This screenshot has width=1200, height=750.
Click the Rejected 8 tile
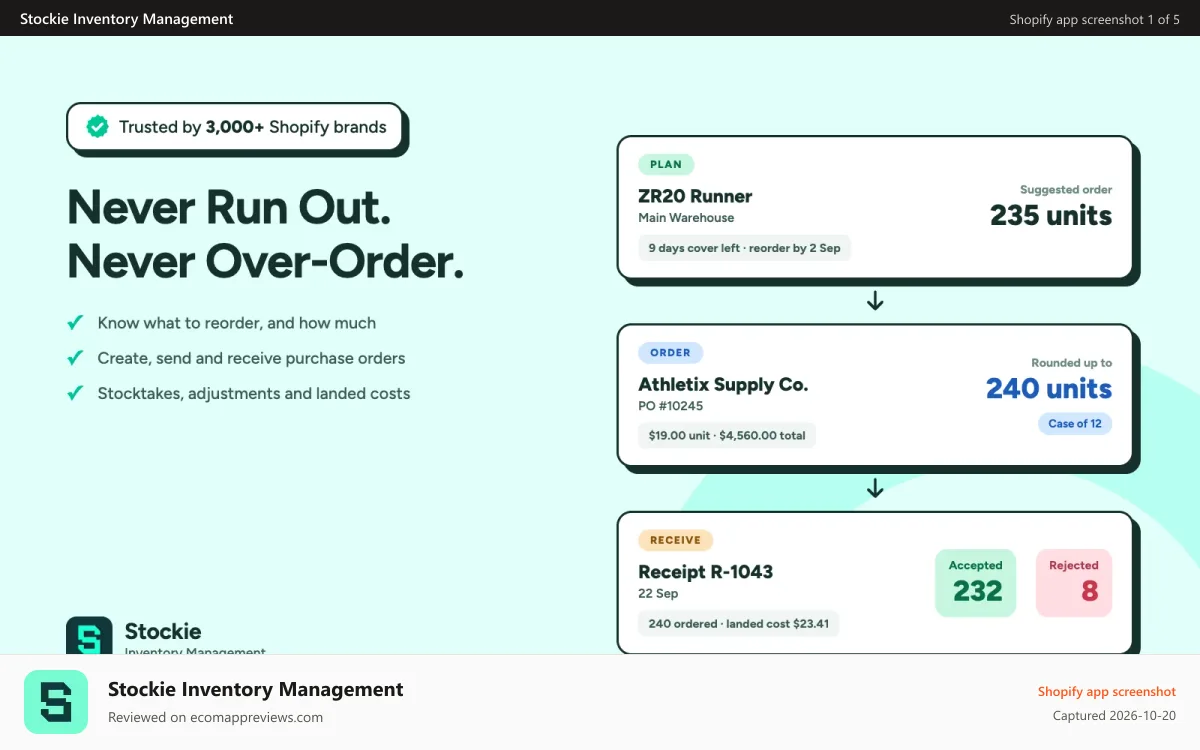pos(1074,583)
